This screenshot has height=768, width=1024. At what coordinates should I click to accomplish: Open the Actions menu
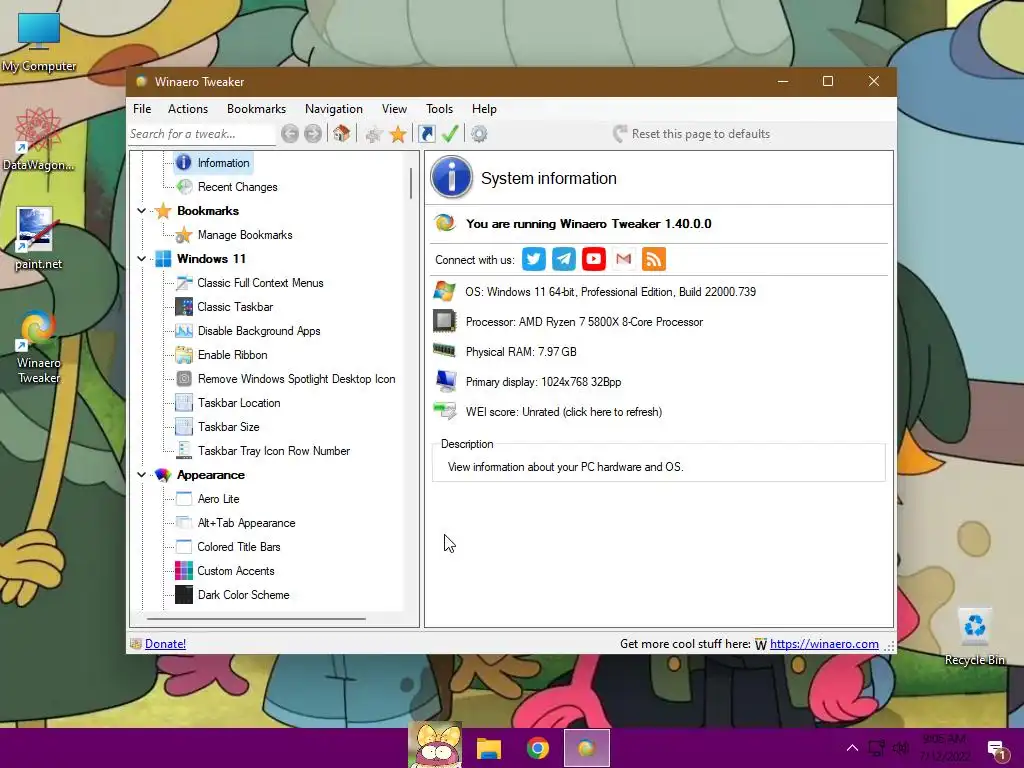pos(187,109)
